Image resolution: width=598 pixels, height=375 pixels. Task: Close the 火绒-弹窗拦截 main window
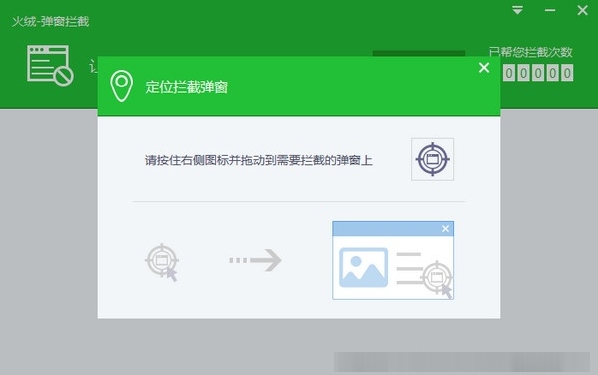(582, 10)
